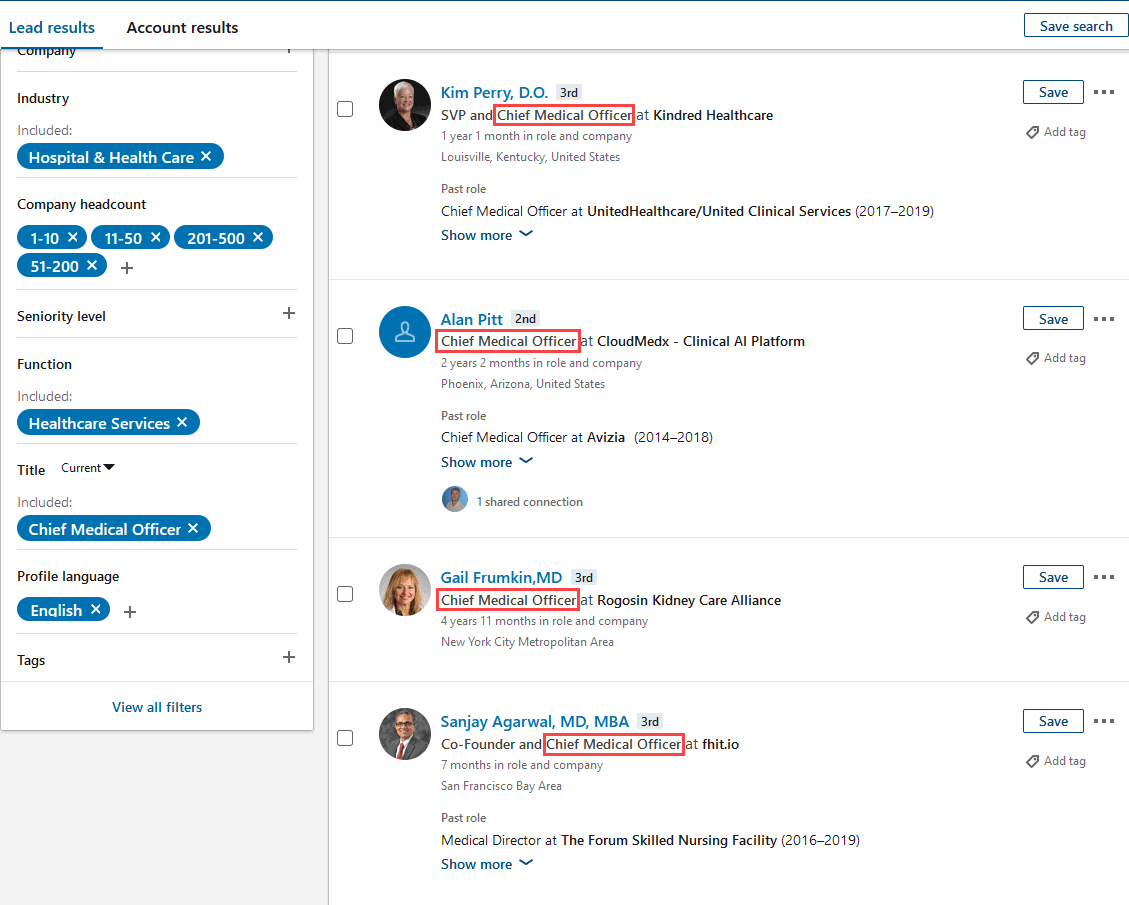Open UnitedHealthcare/United Clinical Services past company
The image size is (1129, 905).
[x=719, y=211]
